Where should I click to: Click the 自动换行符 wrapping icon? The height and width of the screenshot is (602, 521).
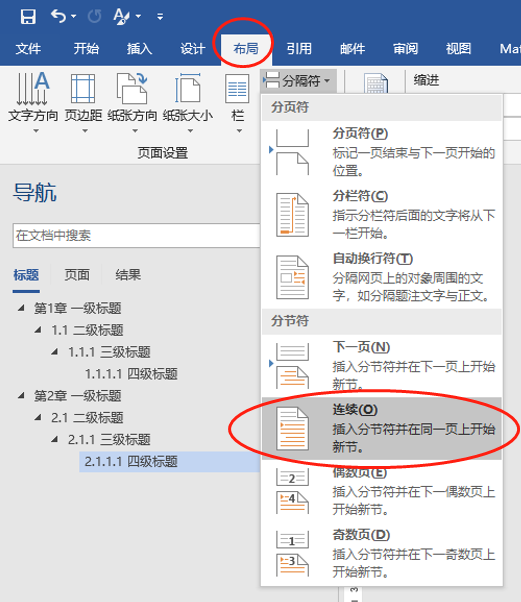293,278
